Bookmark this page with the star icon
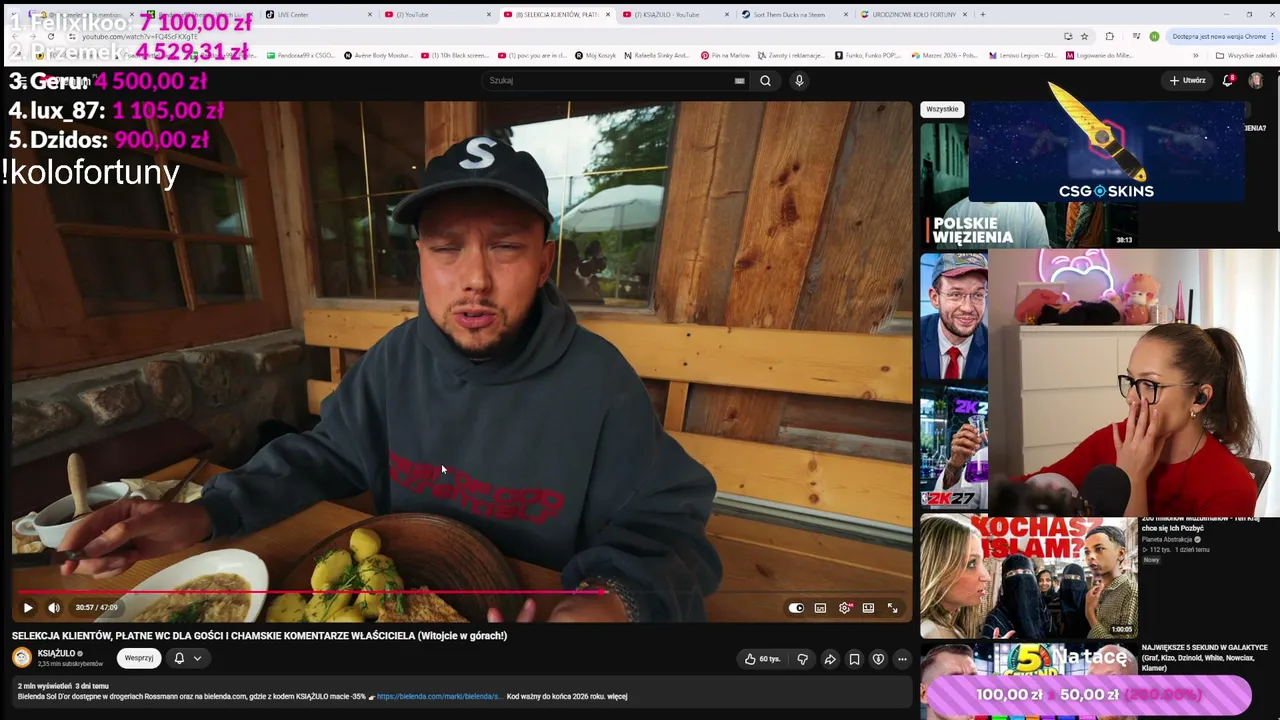The width and height of the screenshot is (1280, 720). [x=1085, y=36]
